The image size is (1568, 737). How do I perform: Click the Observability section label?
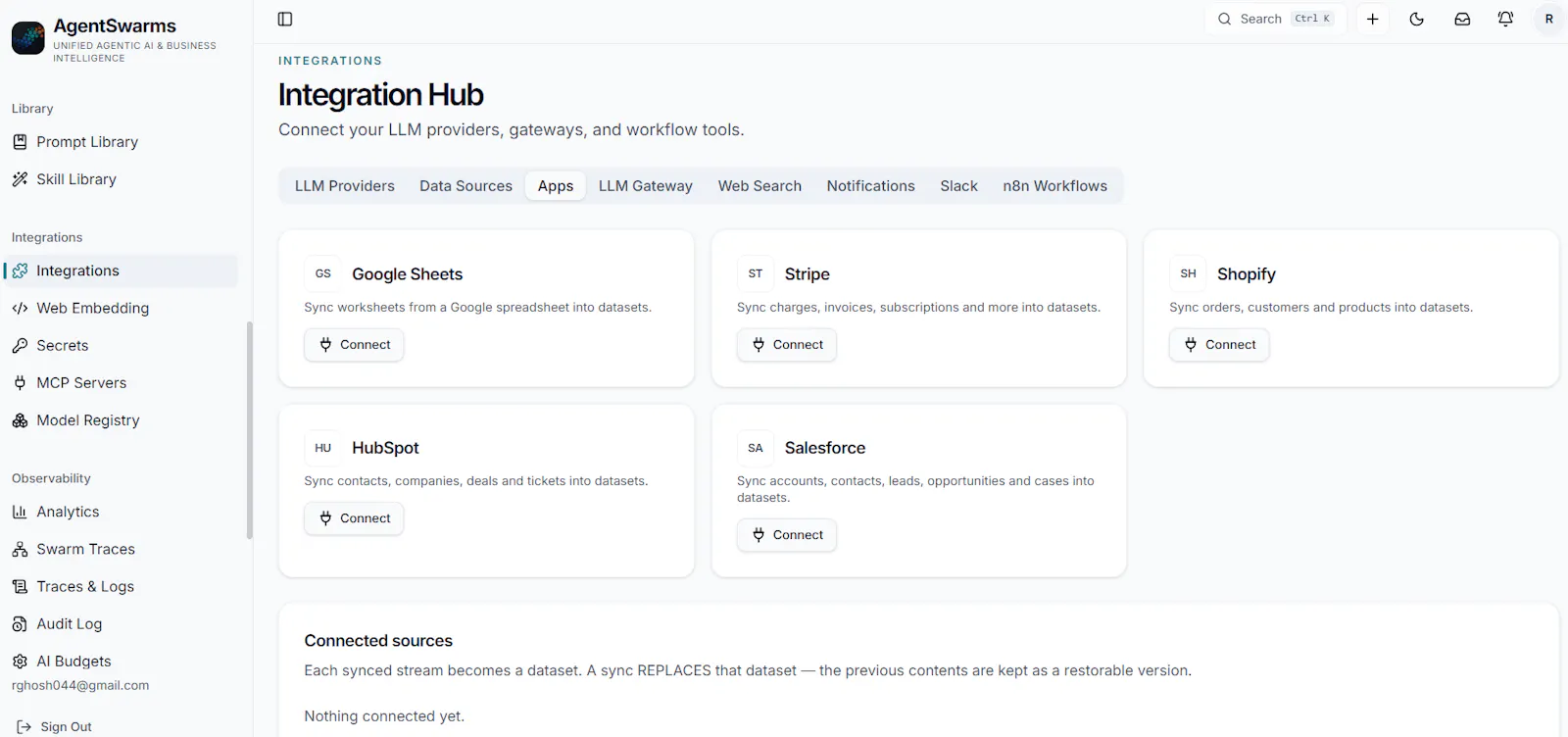[51, 478]
